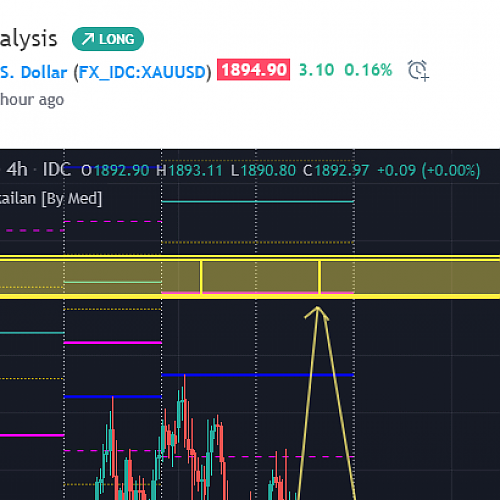Click the solid blue horizontal level line
Image resolution: width=500 pixels, height=500 pixels.
tap(257, 375)
